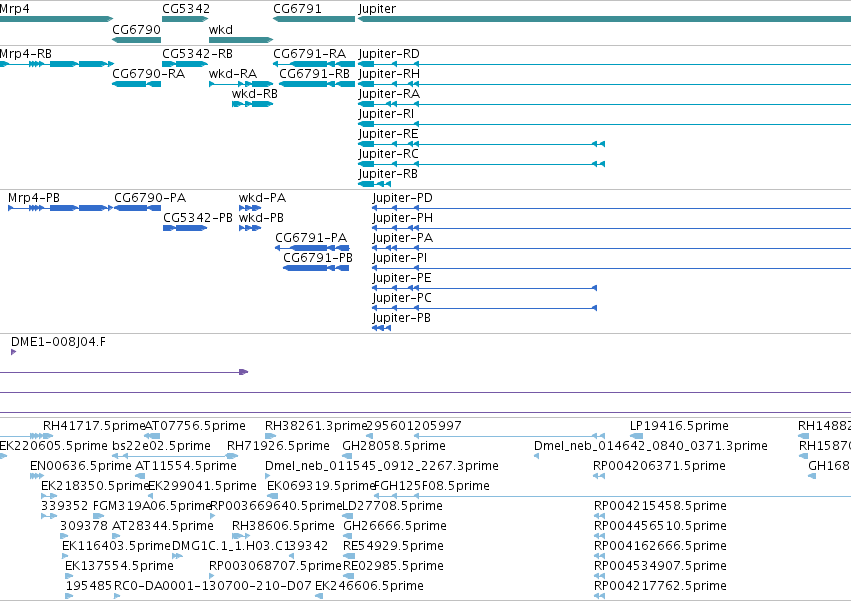Click the Jupiter-PB protein label

coord(402,318)
